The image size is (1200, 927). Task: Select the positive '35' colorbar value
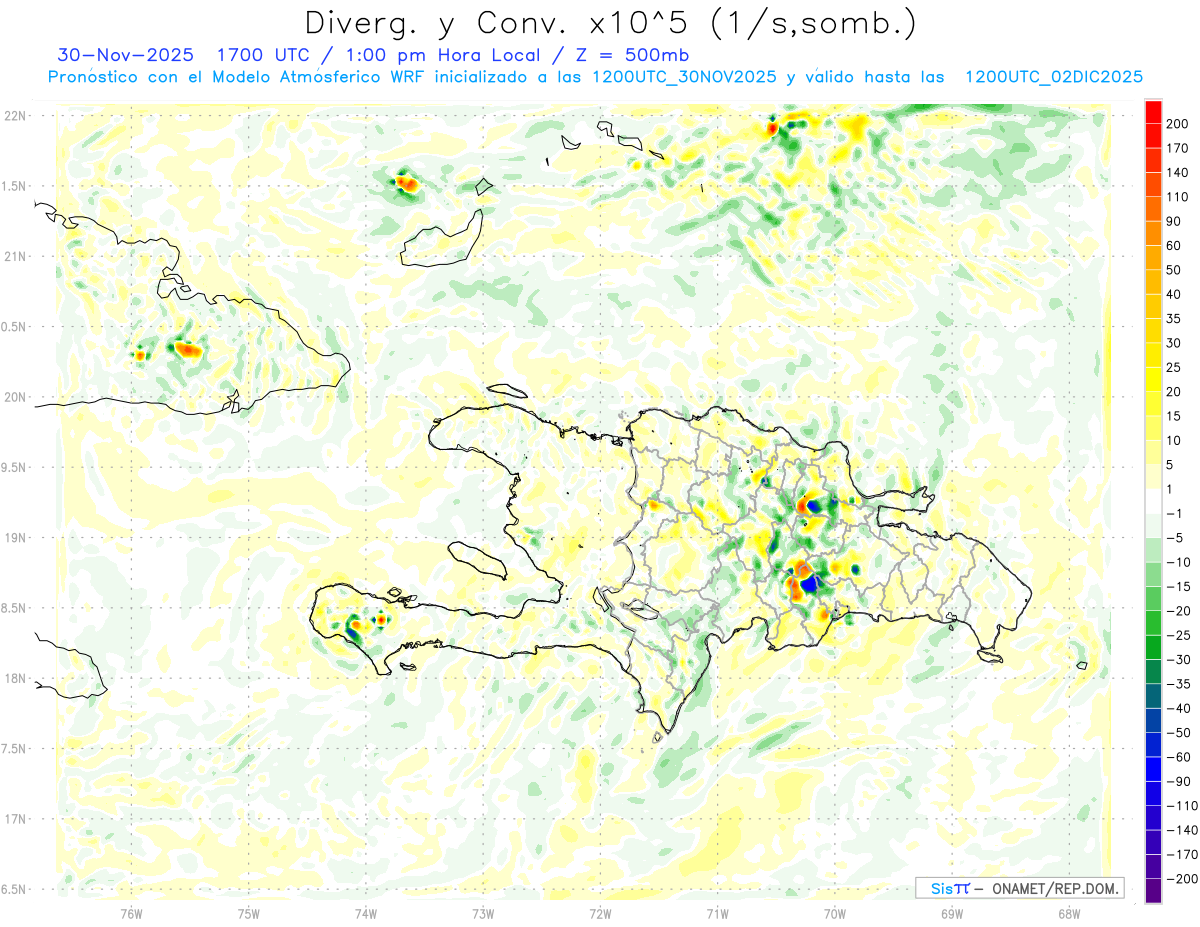click(1175, 318)
